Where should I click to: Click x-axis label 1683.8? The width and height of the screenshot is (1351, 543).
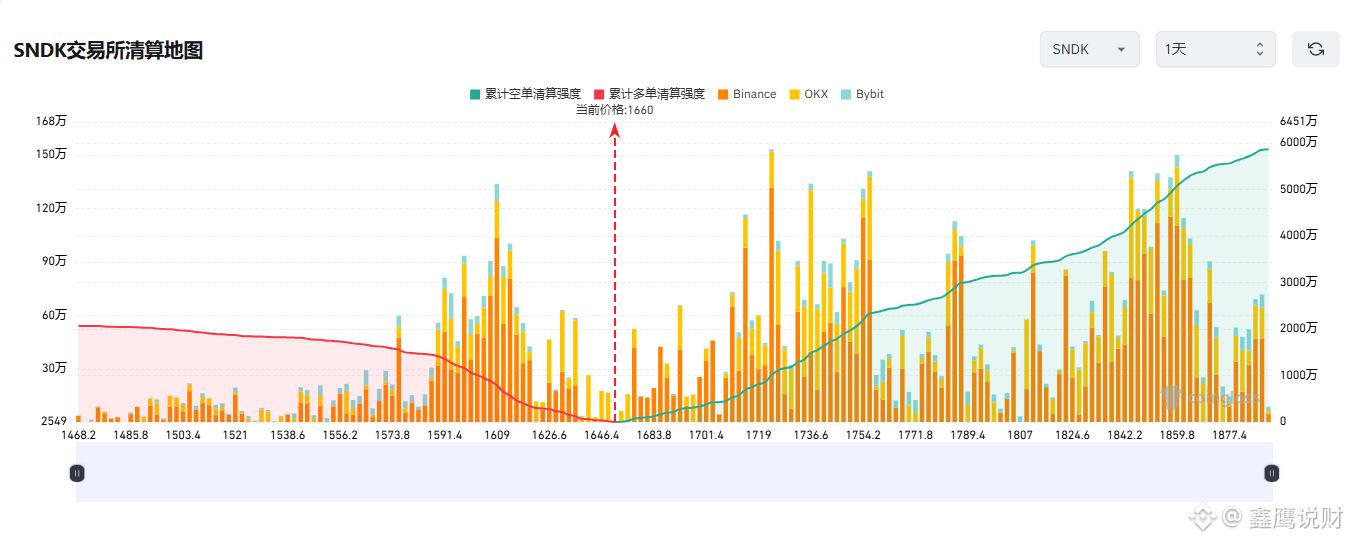[654, 435]
